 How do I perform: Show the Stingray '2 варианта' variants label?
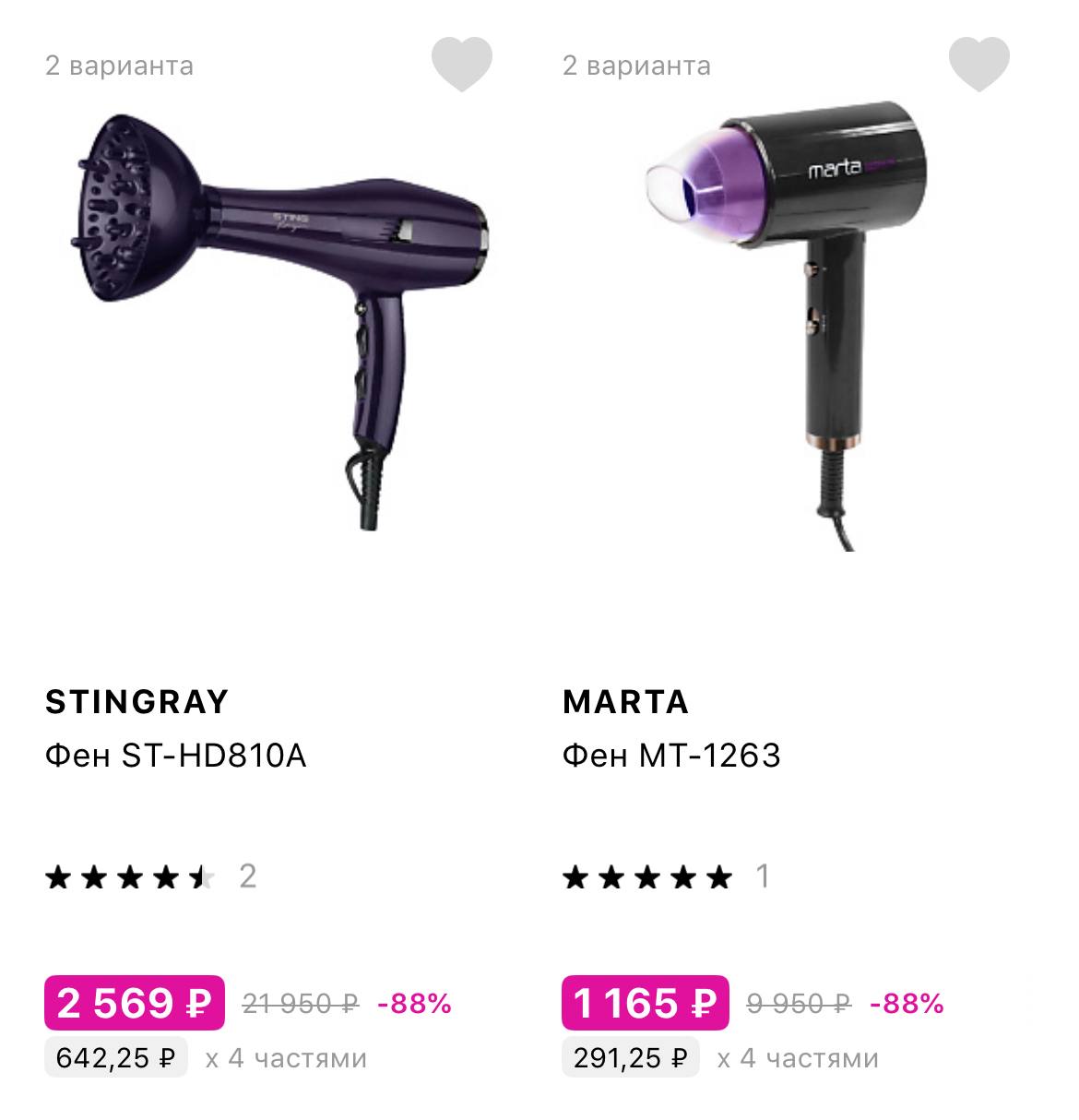click(x=119, y=66)
